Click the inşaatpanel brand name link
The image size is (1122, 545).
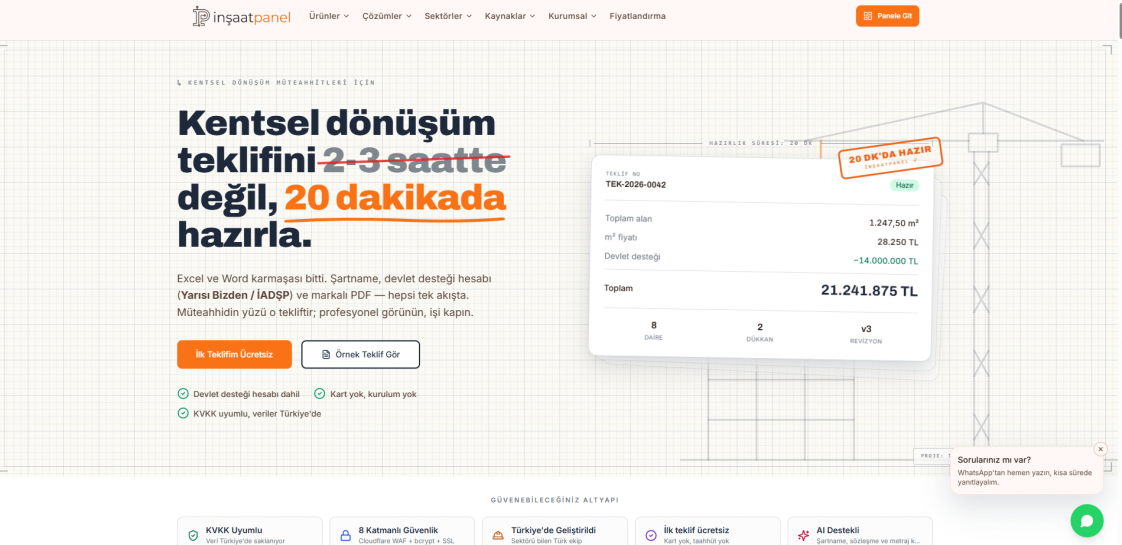tap(251, 17)
